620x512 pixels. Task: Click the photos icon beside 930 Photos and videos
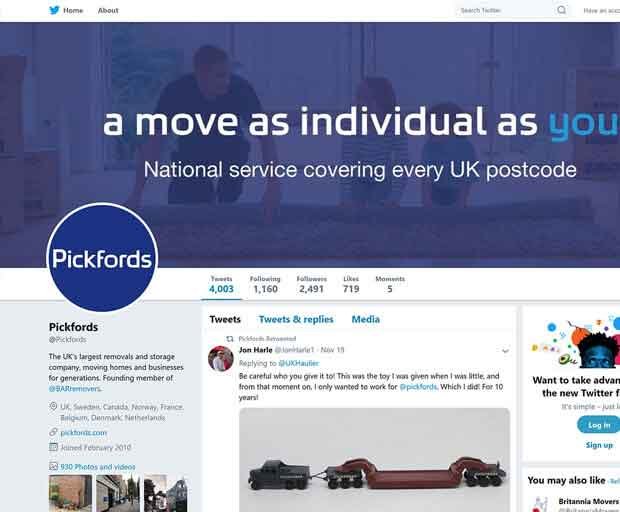point(53,467)
